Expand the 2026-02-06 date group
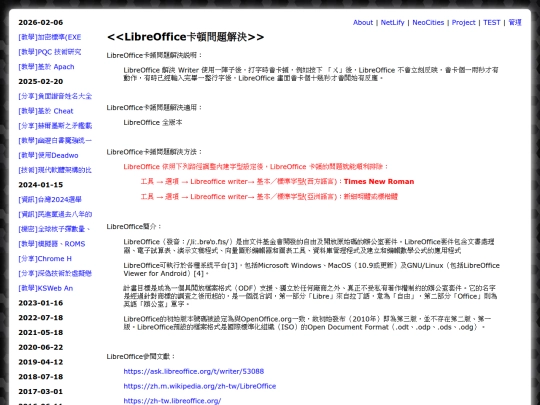 click(41, 22)
